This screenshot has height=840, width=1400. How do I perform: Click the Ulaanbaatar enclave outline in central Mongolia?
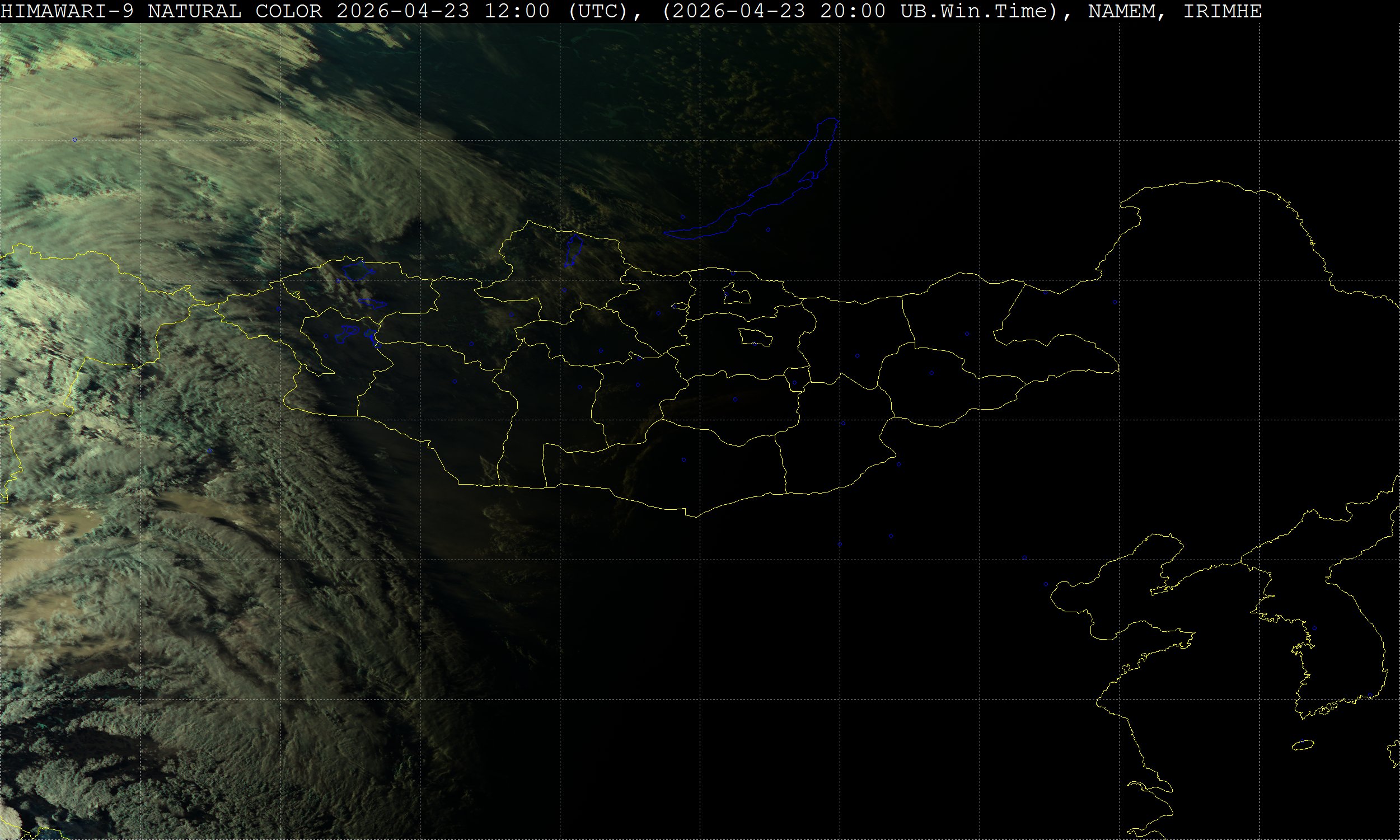[x=755, y=338]
